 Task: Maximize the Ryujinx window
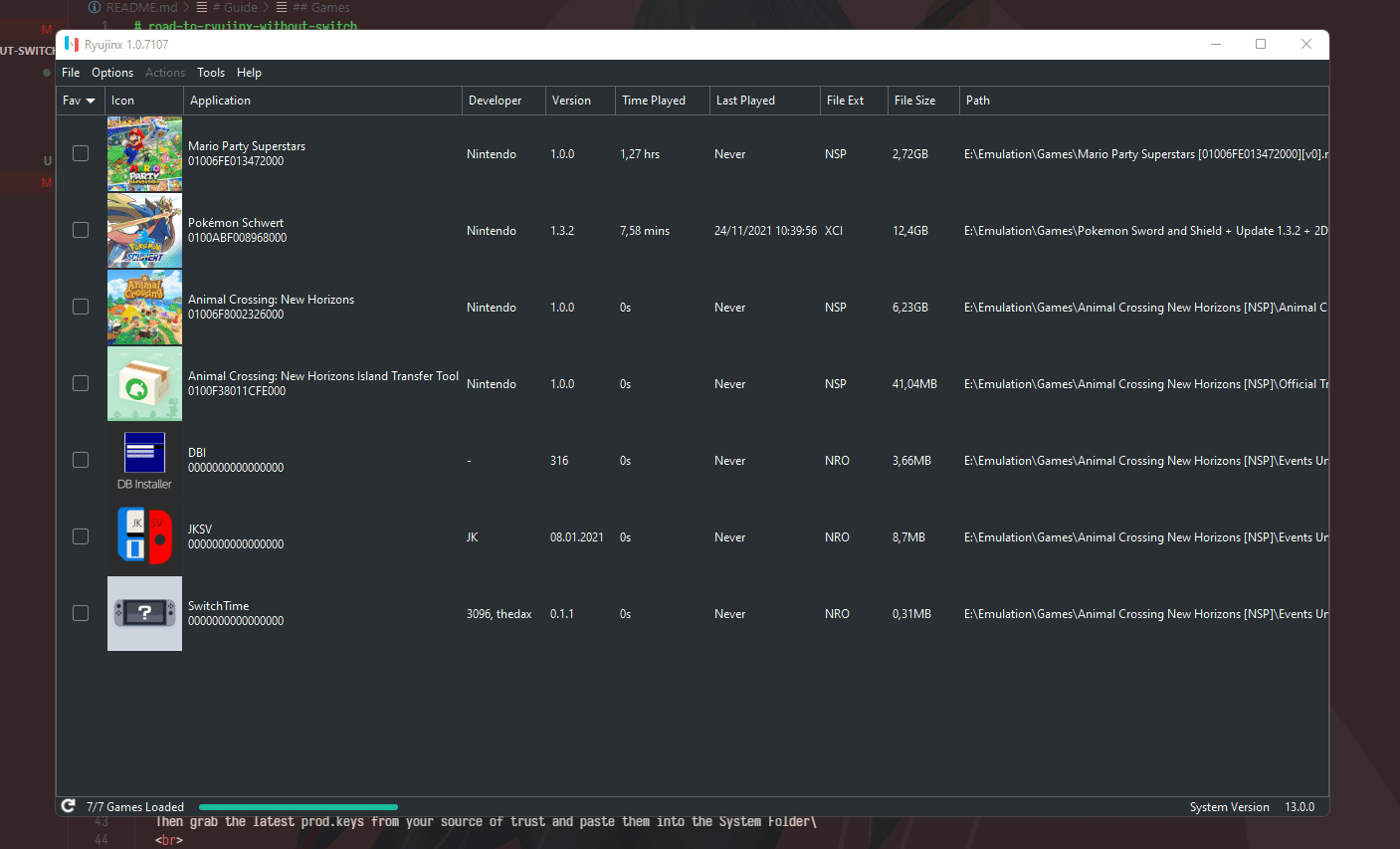[x=1261, y=44]
